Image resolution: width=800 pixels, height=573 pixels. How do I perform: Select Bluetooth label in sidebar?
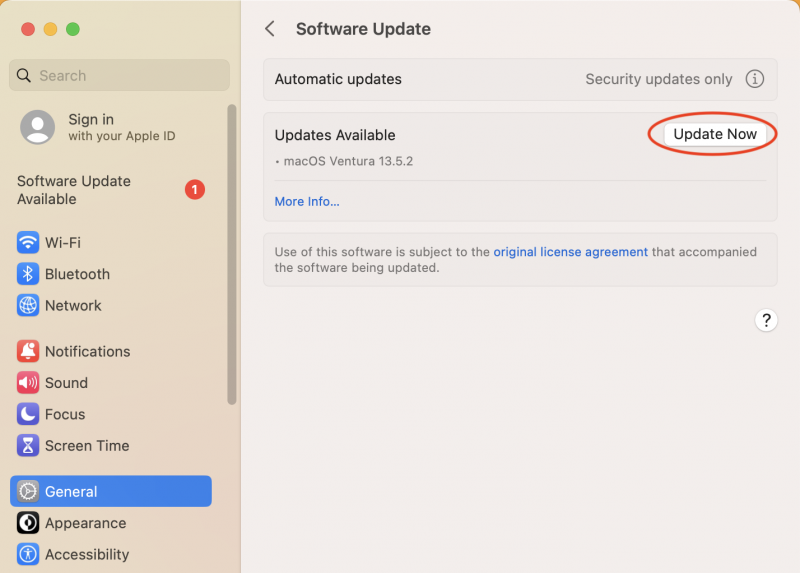coord(77,274)
